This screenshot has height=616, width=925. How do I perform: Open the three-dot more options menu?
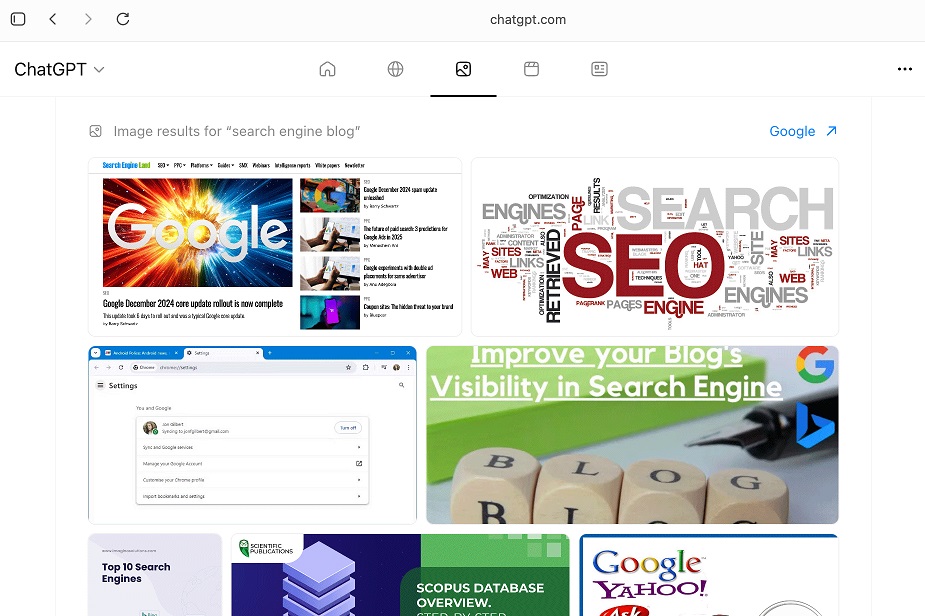(904, 69)
